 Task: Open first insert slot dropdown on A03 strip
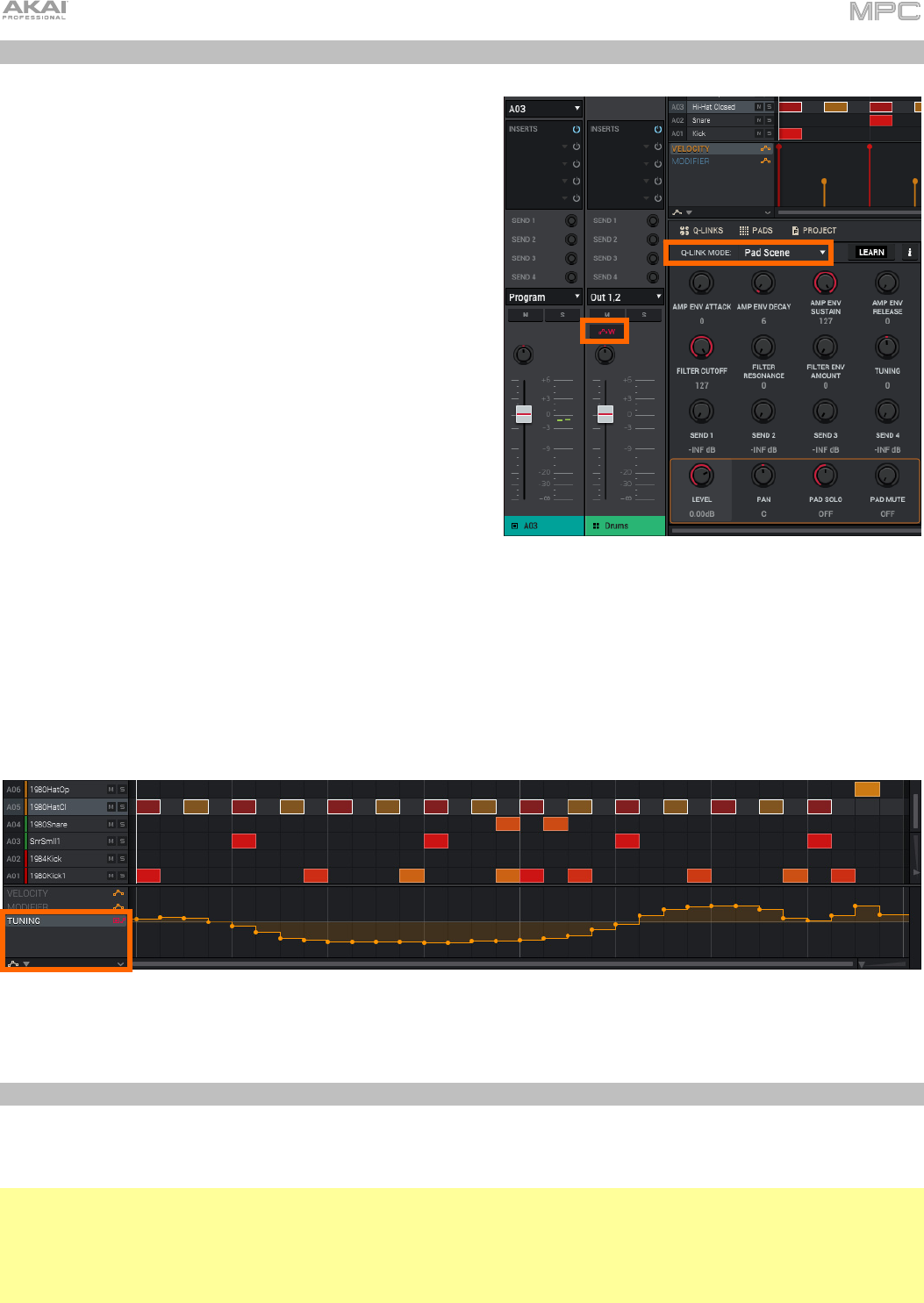pos(565,147)
